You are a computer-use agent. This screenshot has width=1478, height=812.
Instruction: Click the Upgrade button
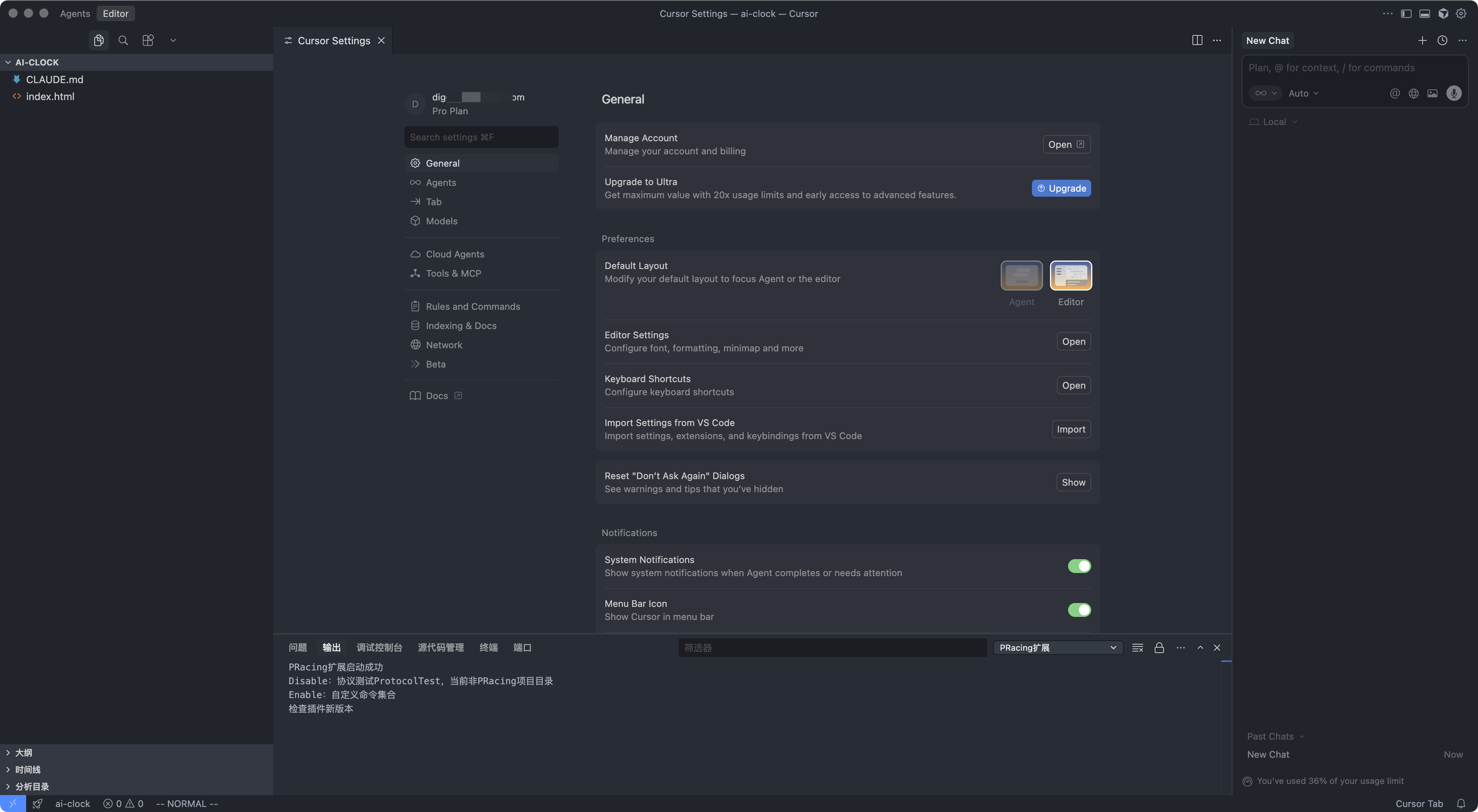tap(1061, 188)
